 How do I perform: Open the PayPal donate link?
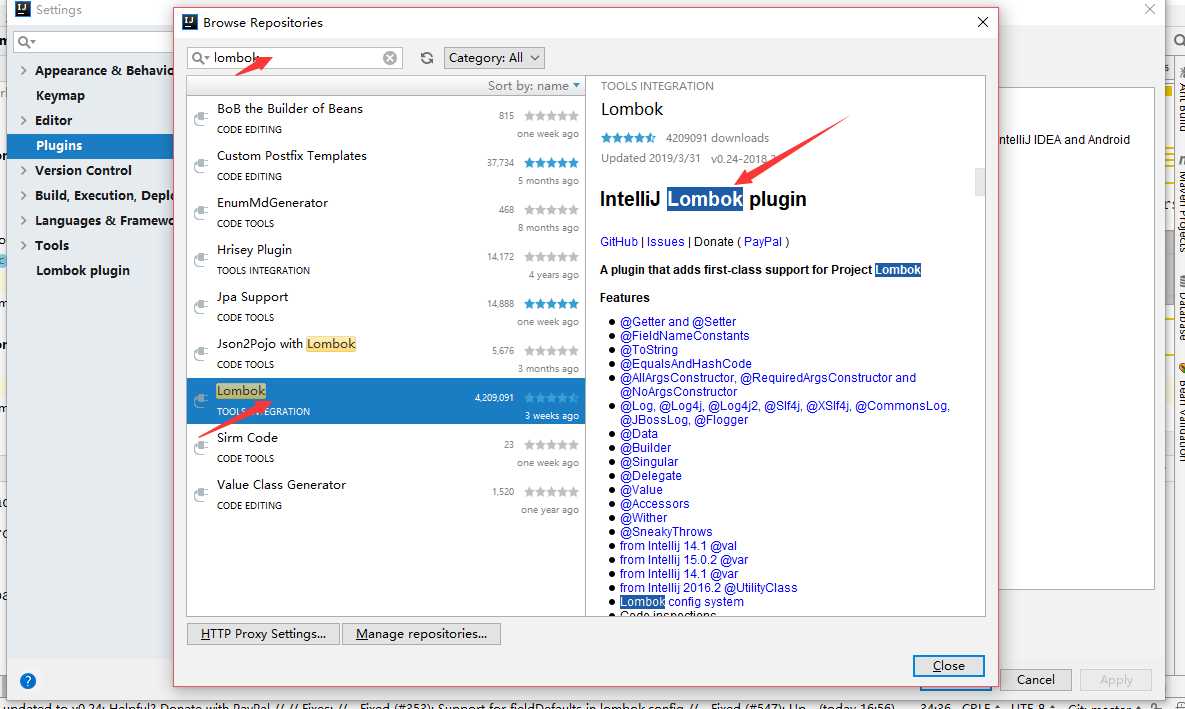[763, 242]
